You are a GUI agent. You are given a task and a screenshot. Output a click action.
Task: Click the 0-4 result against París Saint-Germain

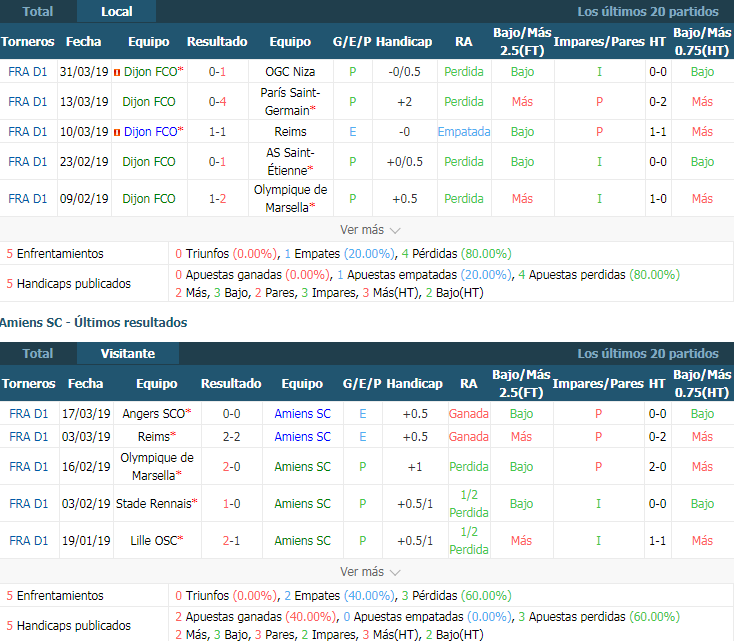tap(217, 102)
